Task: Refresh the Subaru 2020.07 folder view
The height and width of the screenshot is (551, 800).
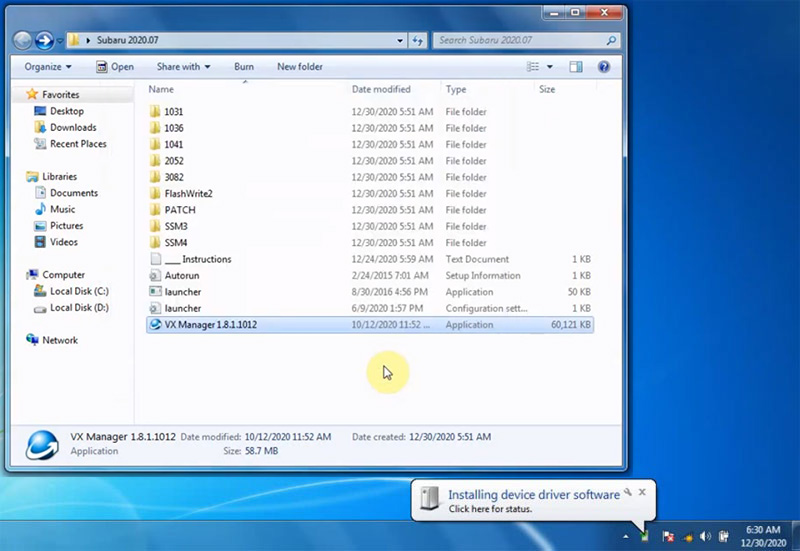Action: (x=418, y=41)
